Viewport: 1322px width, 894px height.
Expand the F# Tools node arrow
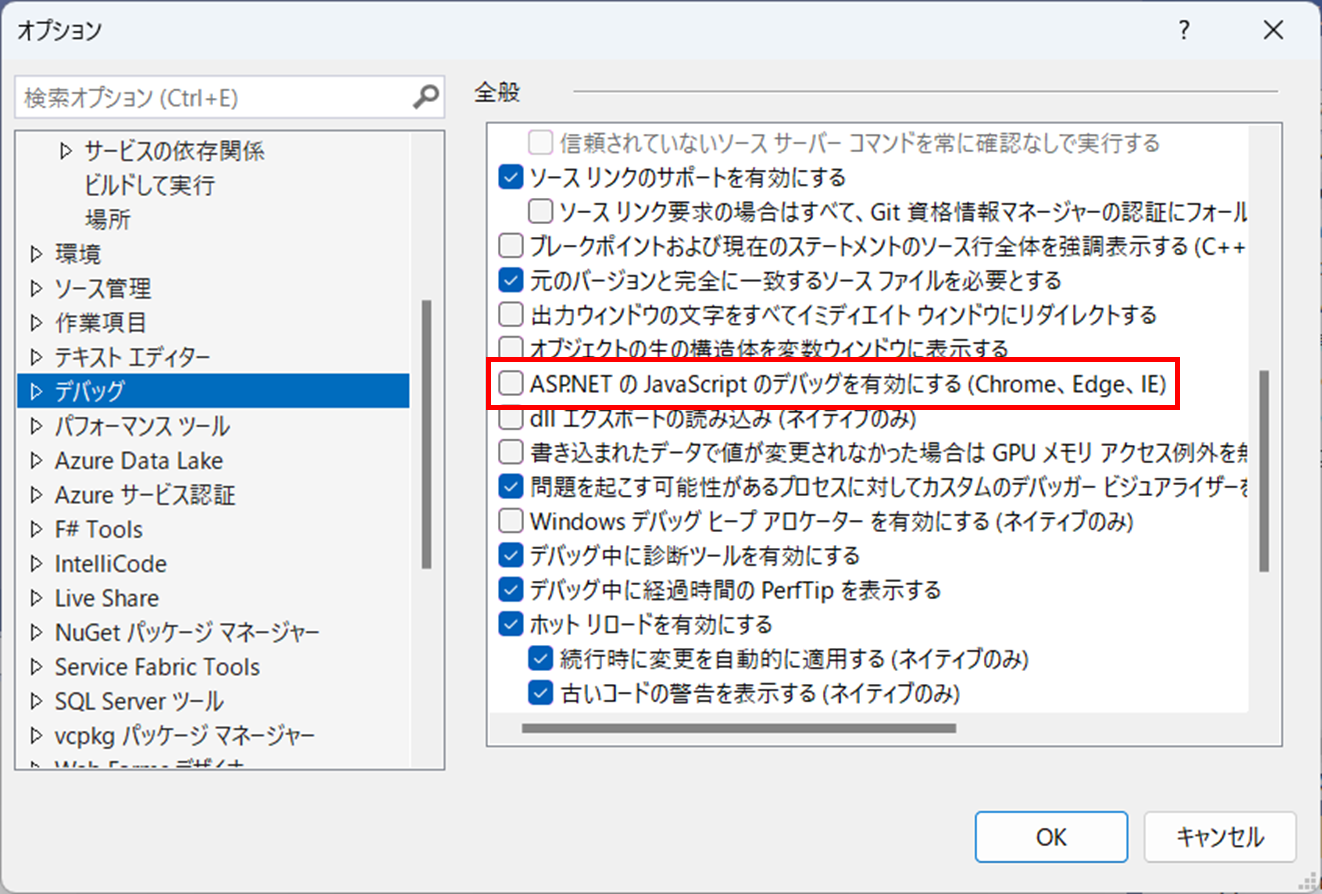tap(37, 529)
